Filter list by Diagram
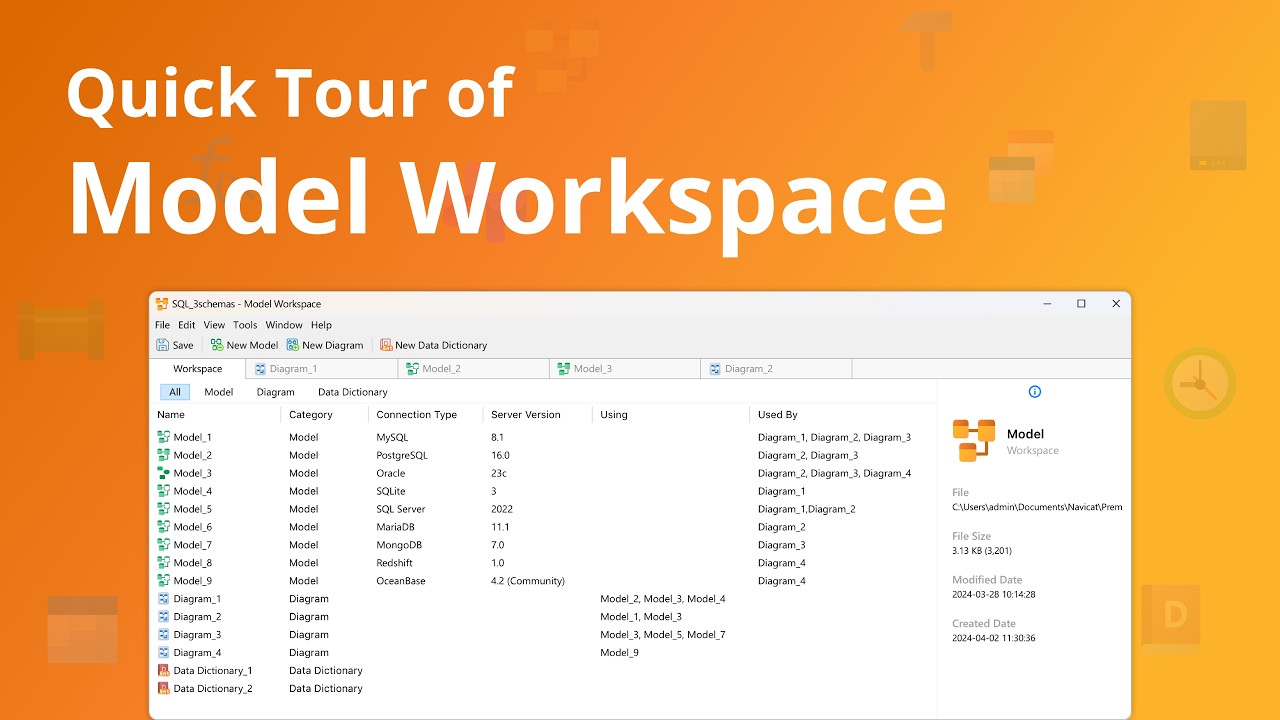Viewport: 1280px width, 720px height. point(275,392)
